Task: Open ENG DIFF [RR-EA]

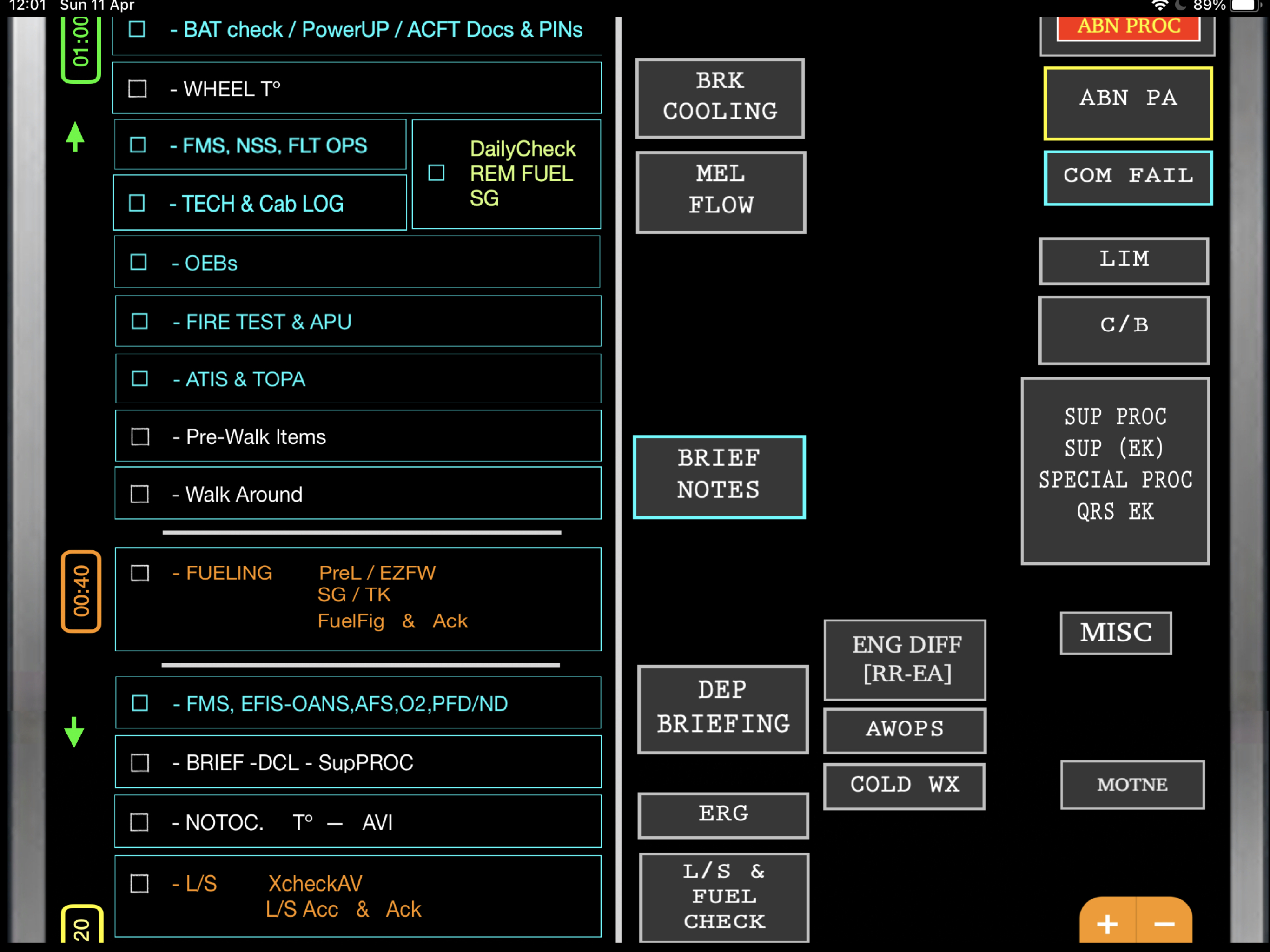Action: (906, 660)
